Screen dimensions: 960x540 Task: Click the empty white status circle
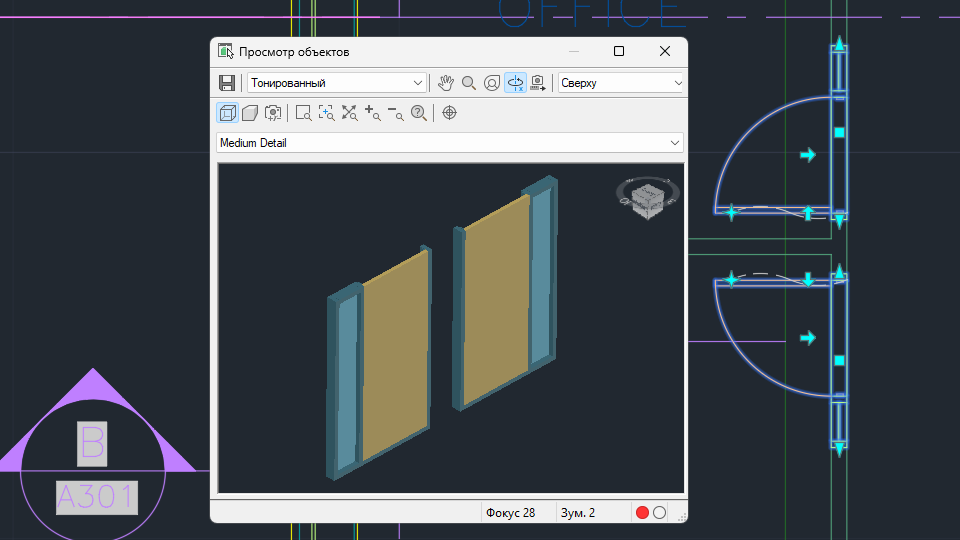click(659, 512)
